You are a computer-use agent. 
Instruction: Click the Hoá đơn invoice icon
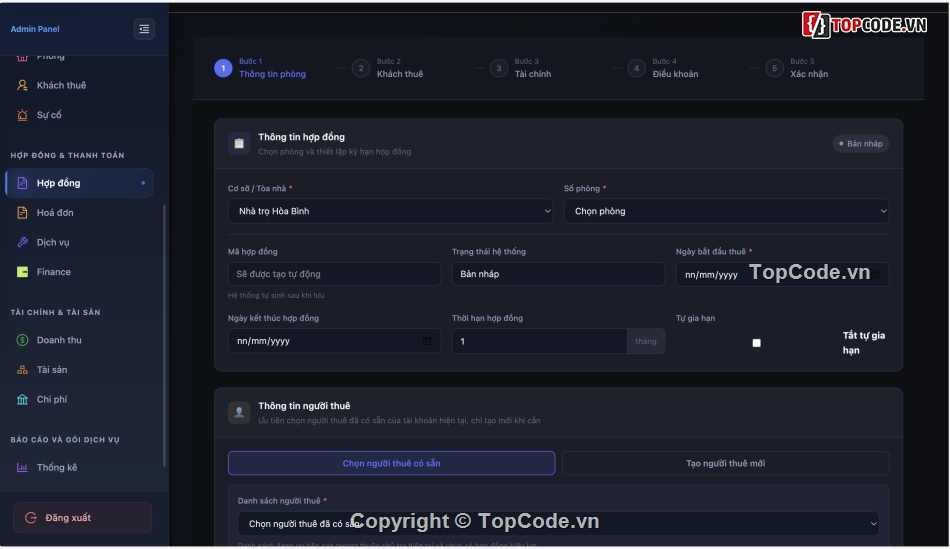point(22,213)
